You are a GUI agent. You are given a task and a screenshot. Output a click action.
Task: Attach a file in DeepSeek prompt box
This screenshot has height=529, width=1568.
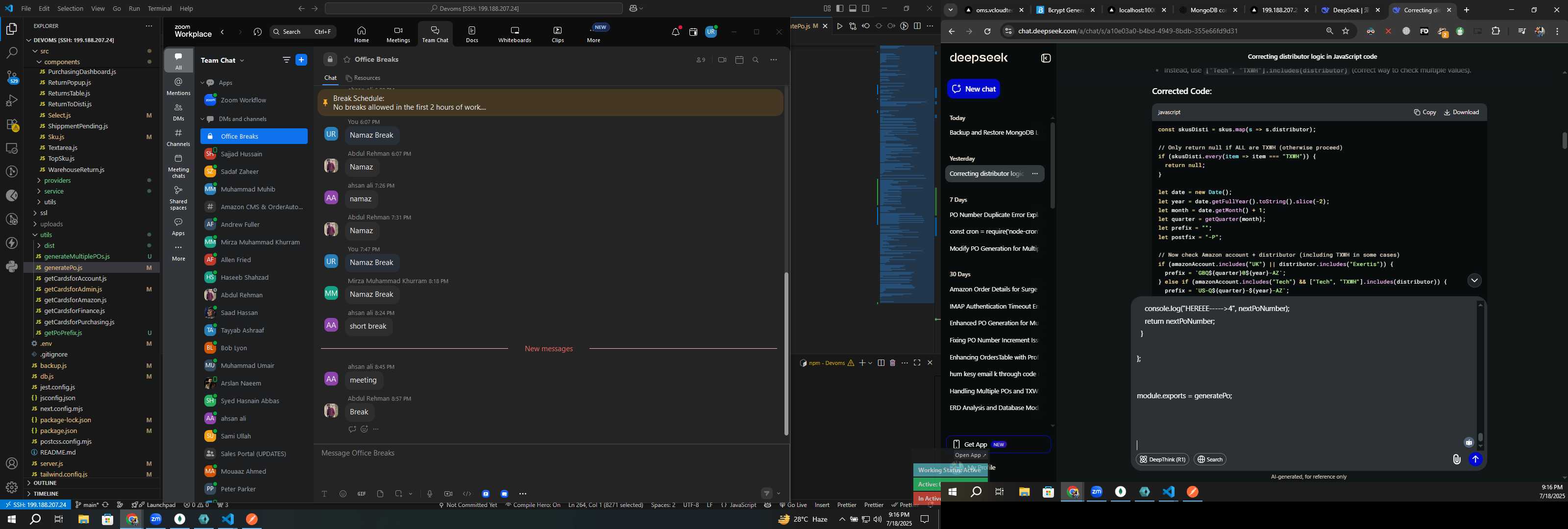(1457, 459)
